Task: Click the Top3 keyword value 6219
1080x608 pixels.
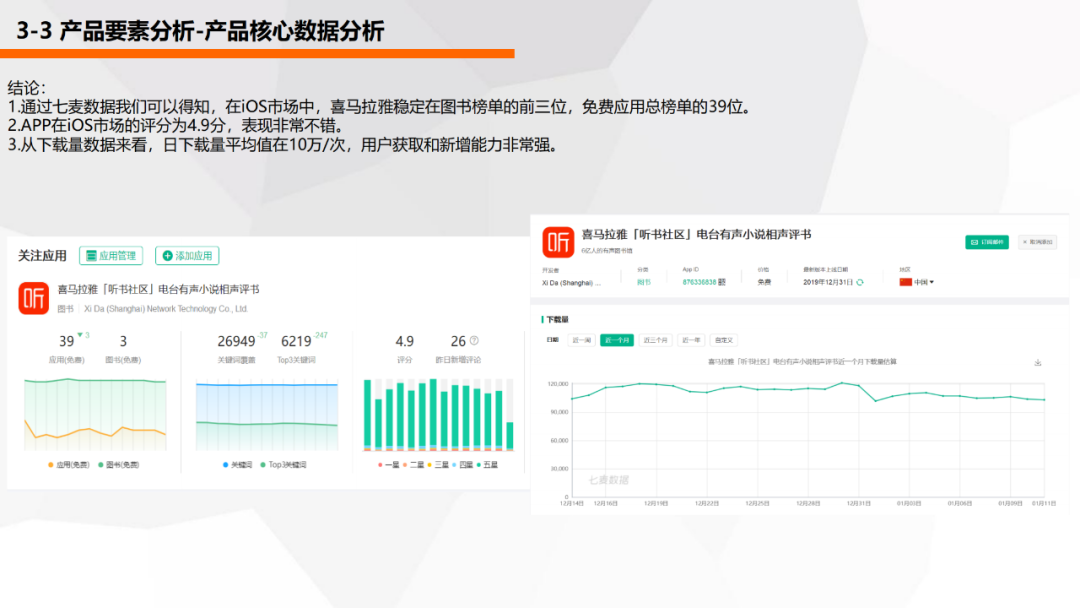Action: (296, 342)
